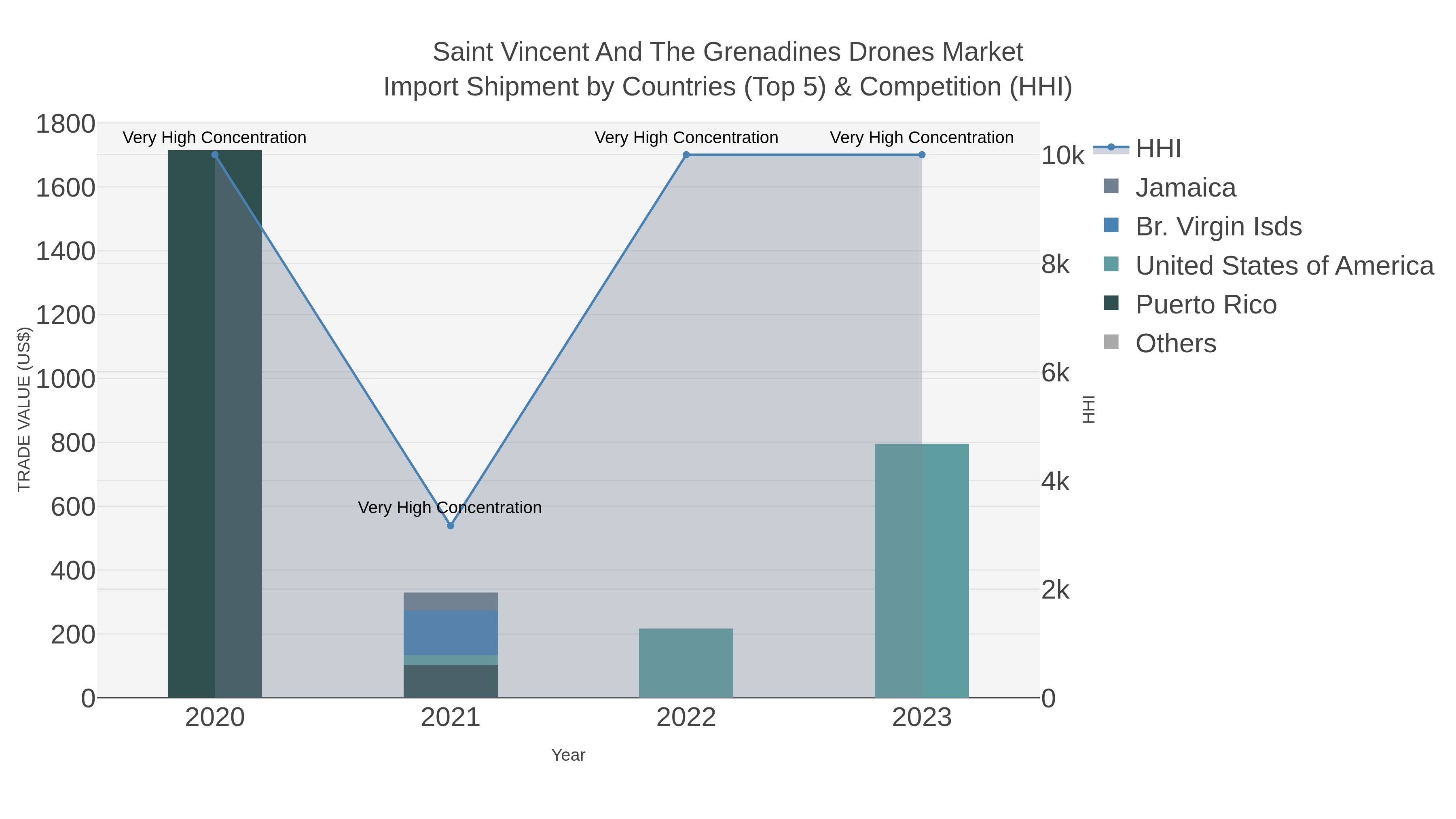Screen dimensions: 1456x819
Task: Click the 2022 Very High Concentration annotation
Action: (686, 138)
